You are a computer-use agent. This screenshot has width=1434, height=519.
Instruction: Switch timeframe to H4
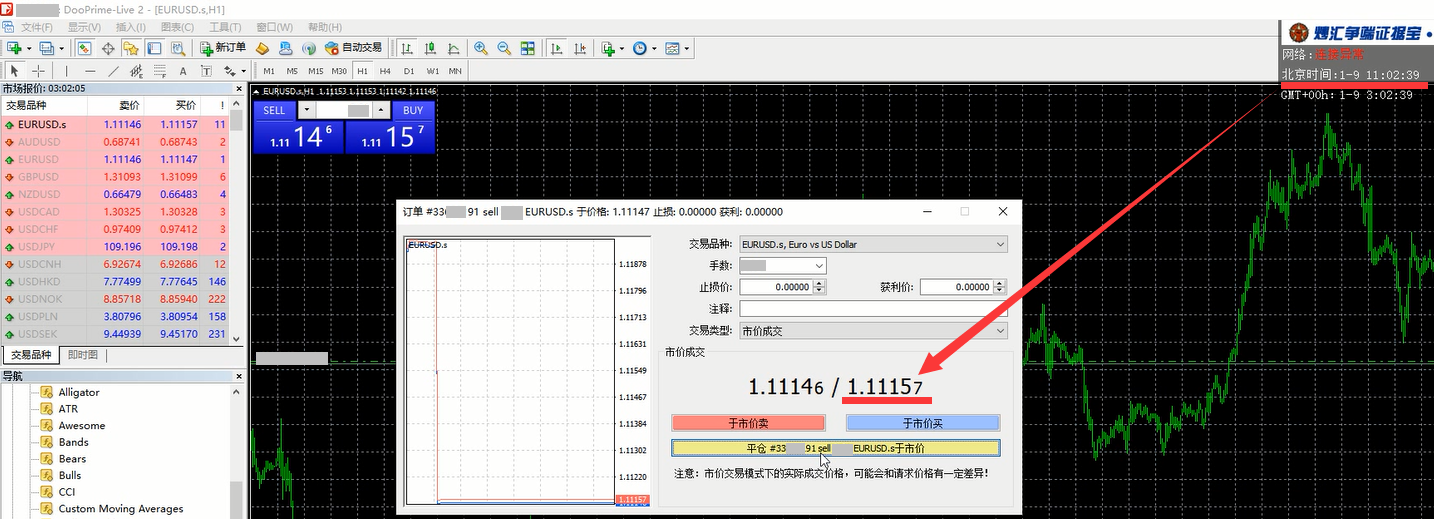385,71
